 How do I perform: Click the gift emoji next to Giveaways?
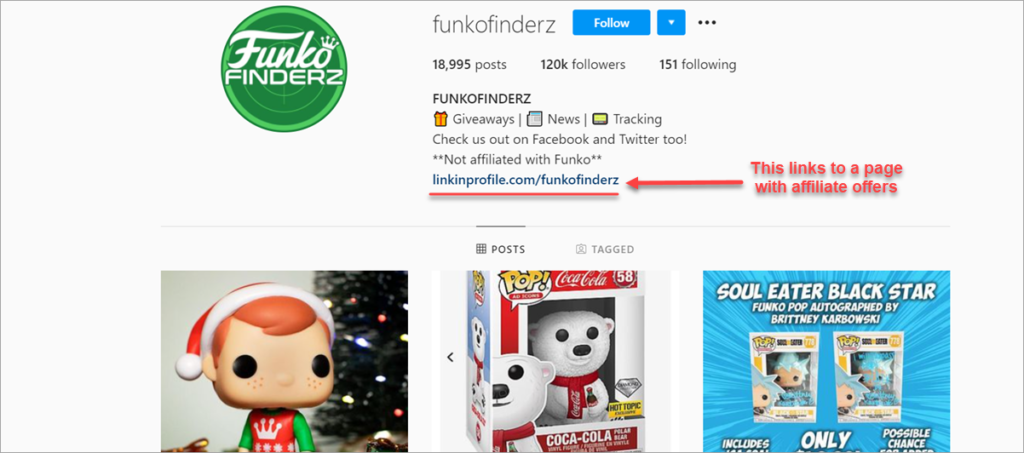click(x=440, y=119)
